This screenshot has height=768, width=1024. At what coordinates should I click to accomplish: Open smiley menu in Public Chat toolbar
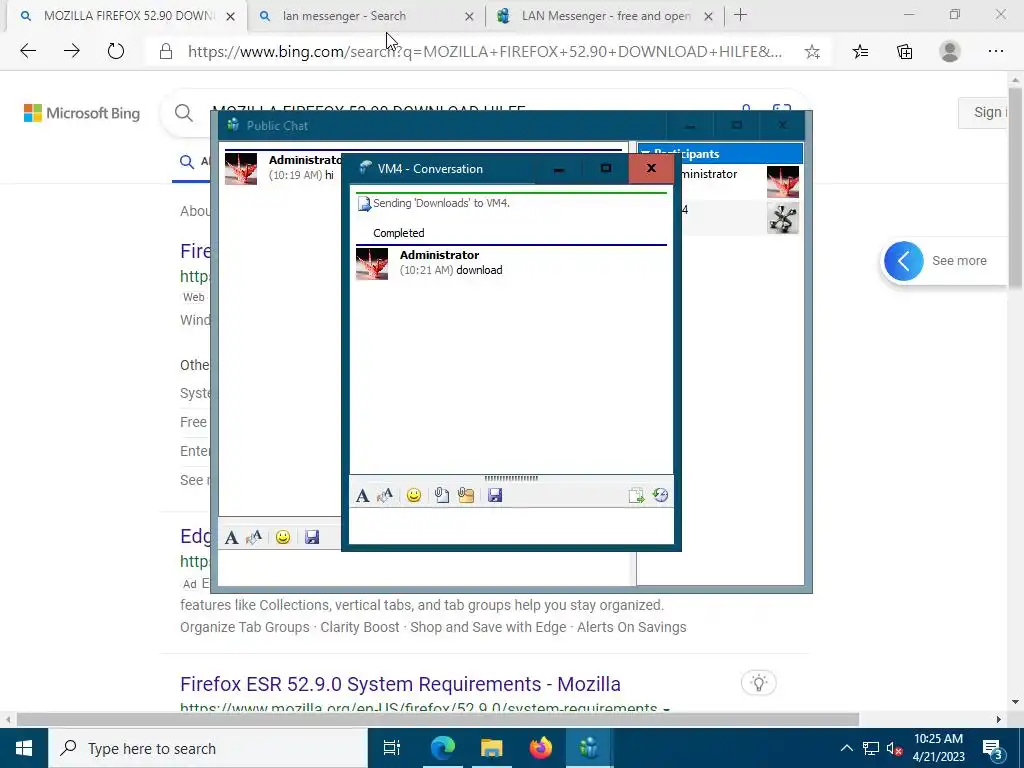[283, 537]
